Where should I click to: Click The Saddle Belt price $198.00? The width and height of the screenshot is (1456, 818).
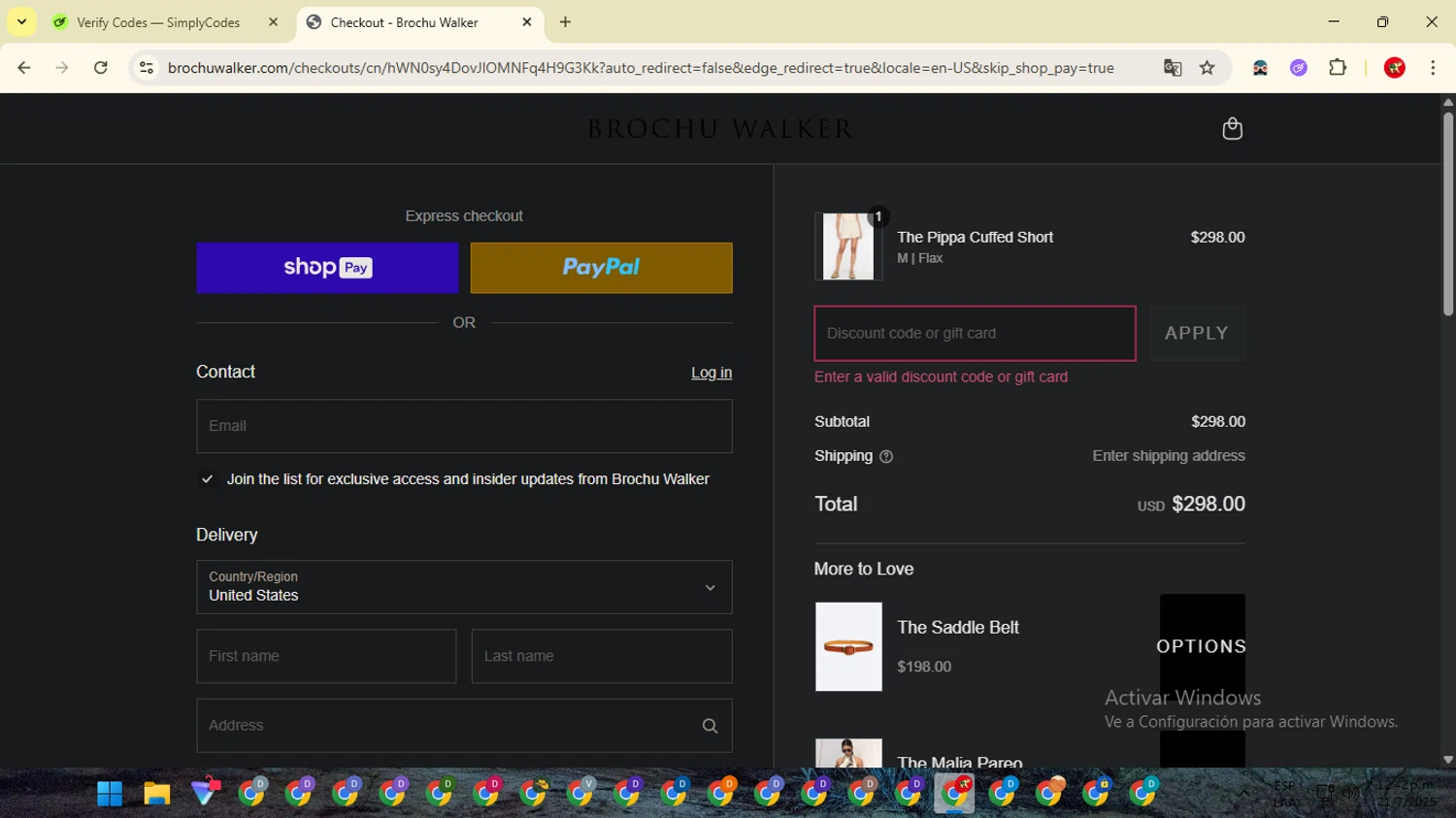click(924, 667)
